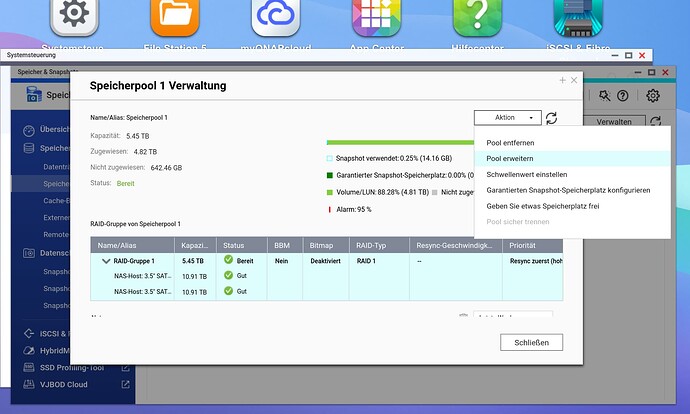Select 'Pool entfernen' from menu
Screen dimensions: 690x414
[510, 143]
